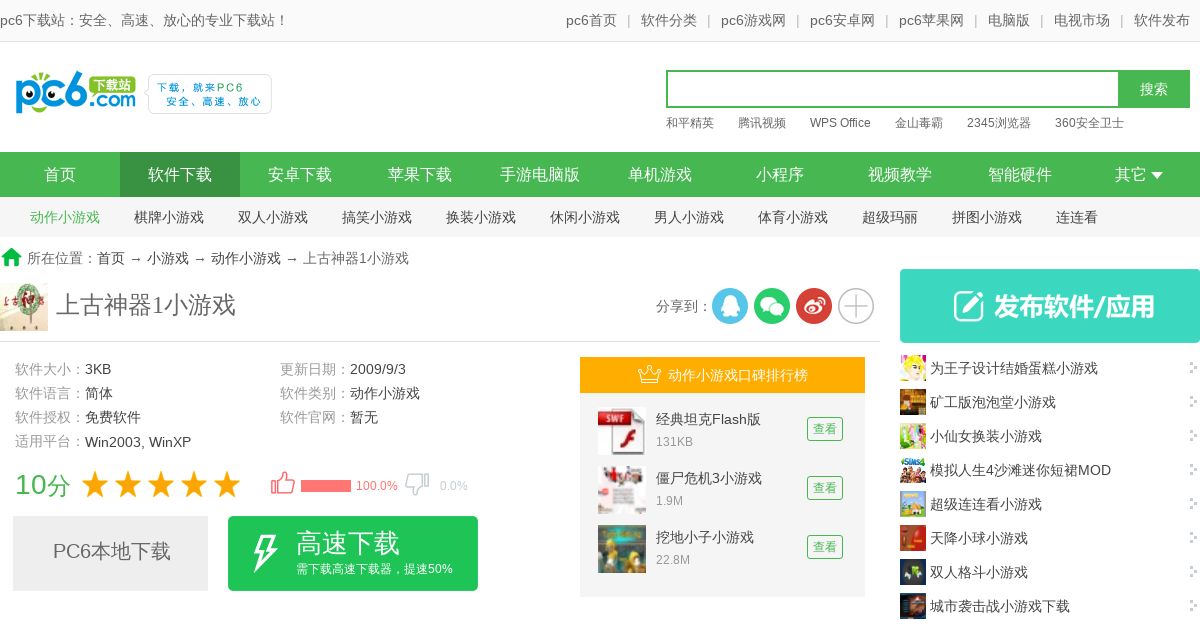
Task: Click the green home icon in breadcrumb
Action: [12, 257]
